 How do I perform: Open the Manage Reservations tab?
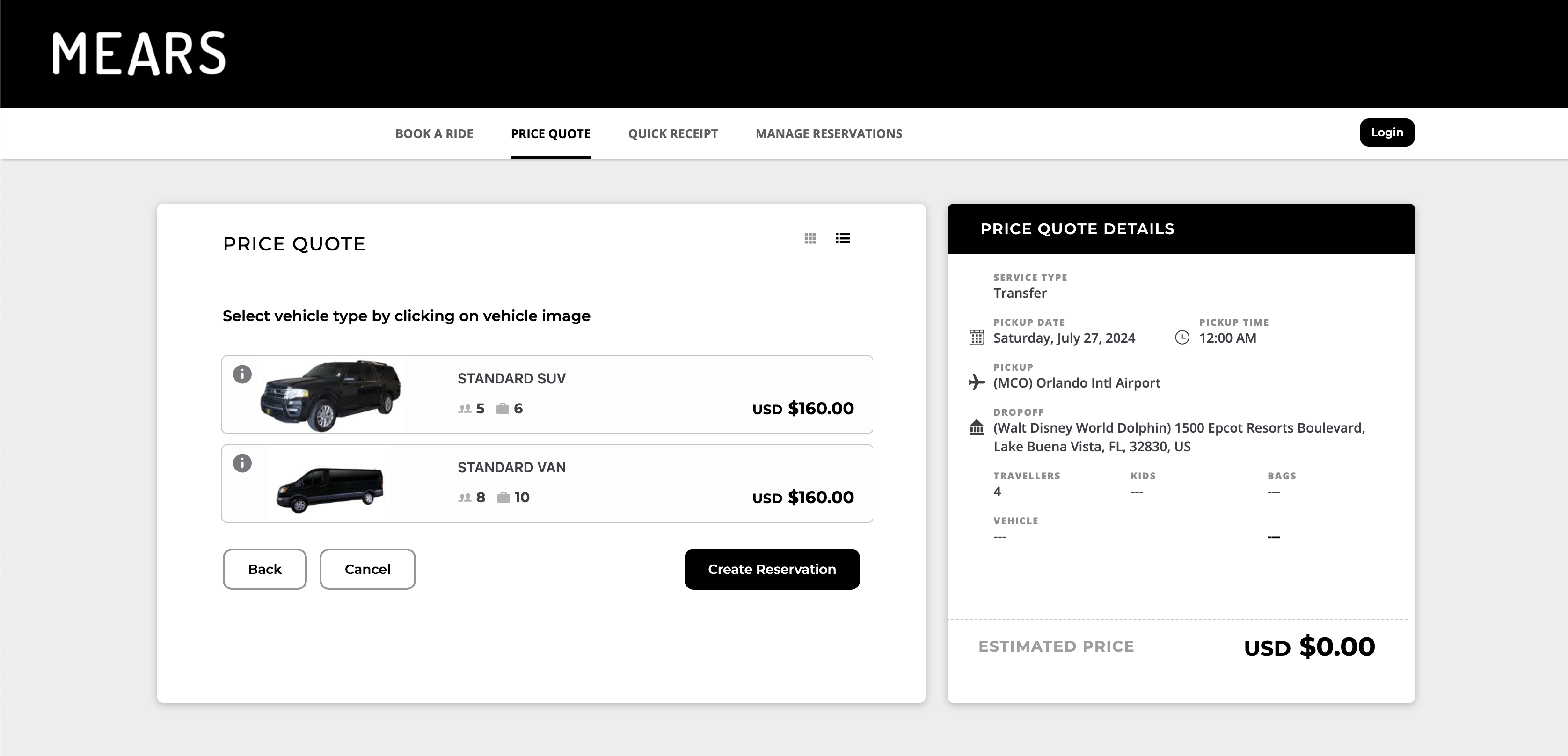pos(828,133)
